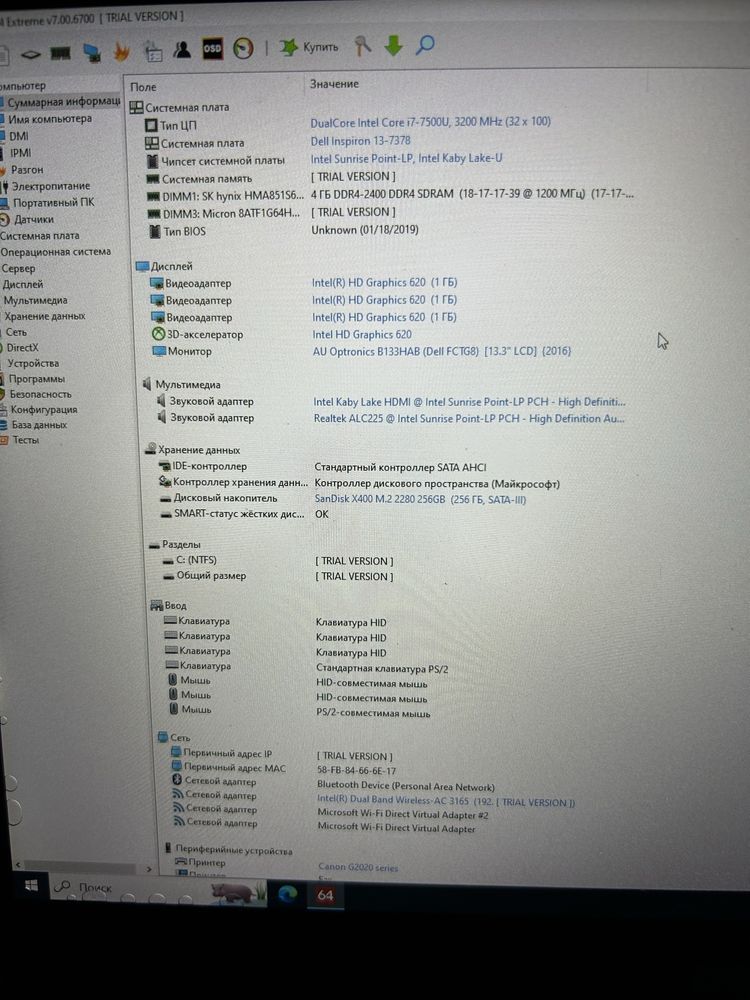
Task: Open the Intel Kaby Lake HDMI link
Action: pos(469,402)
